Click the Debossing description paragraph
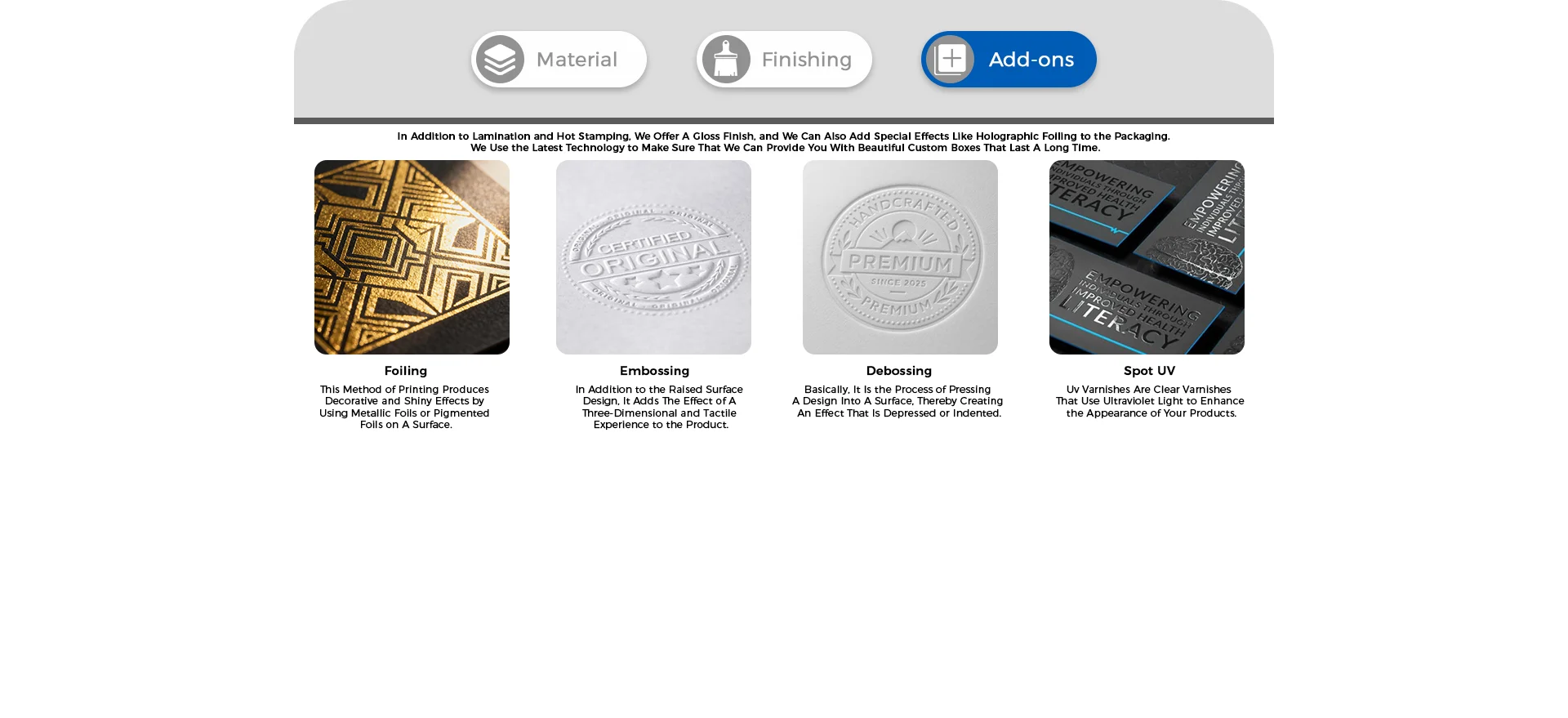The height and width of the screenshot is (718, 1568). pos(898,401)
